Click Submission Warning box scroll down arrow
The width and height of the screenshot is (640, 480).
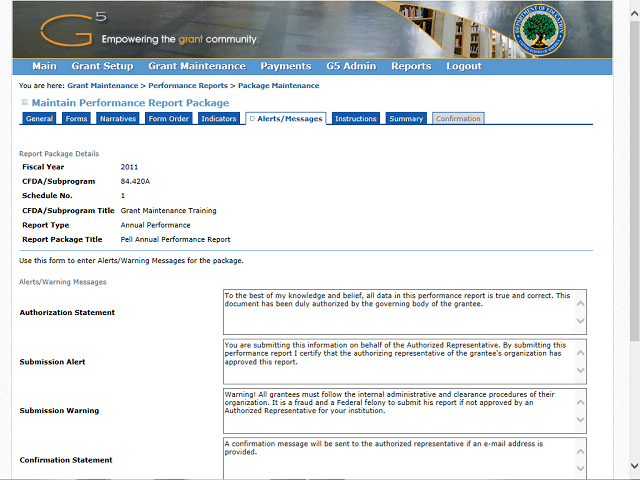(580, 420)
